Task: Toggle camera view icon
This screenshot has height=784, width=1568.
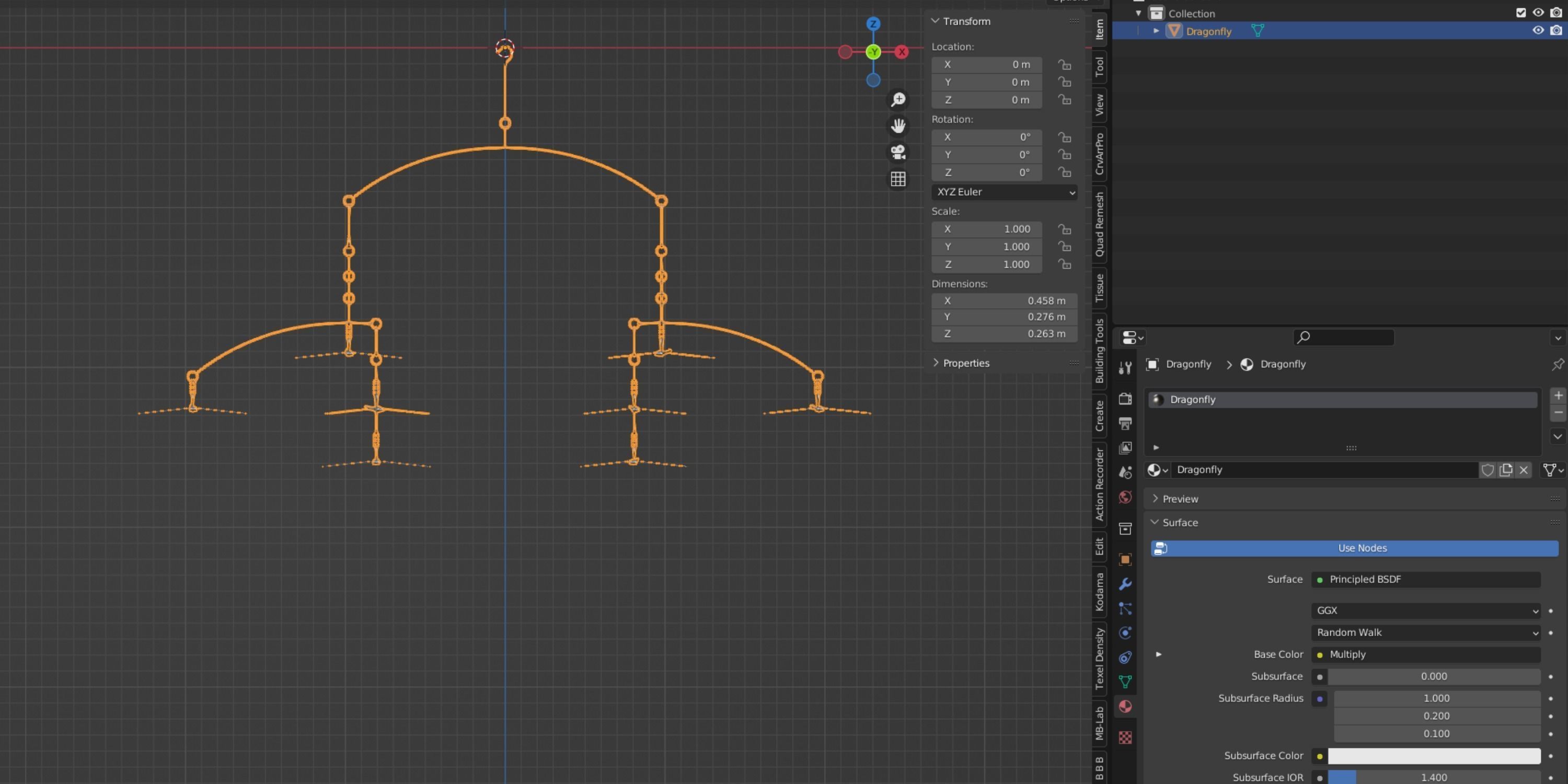Action: pos(898,152)
